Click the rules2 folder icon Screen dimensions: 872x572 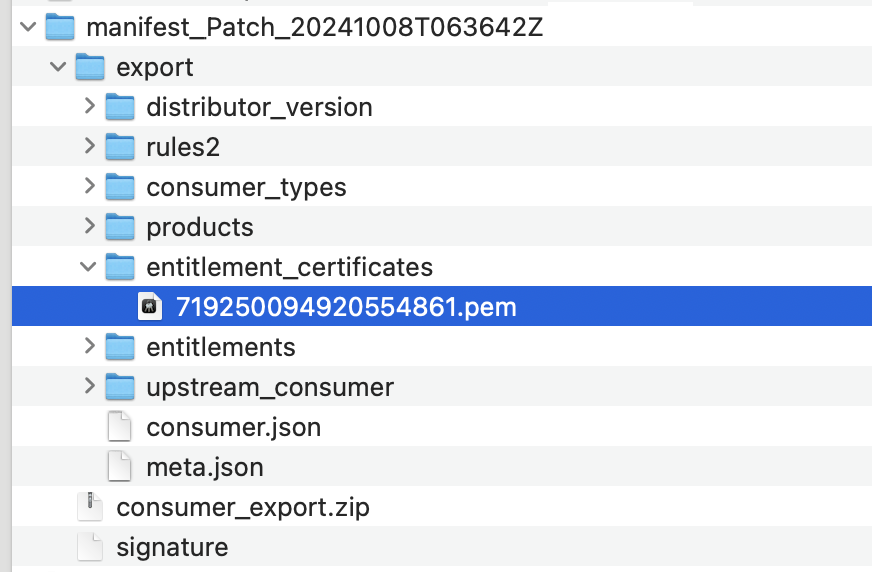click(x=120, y=147)
